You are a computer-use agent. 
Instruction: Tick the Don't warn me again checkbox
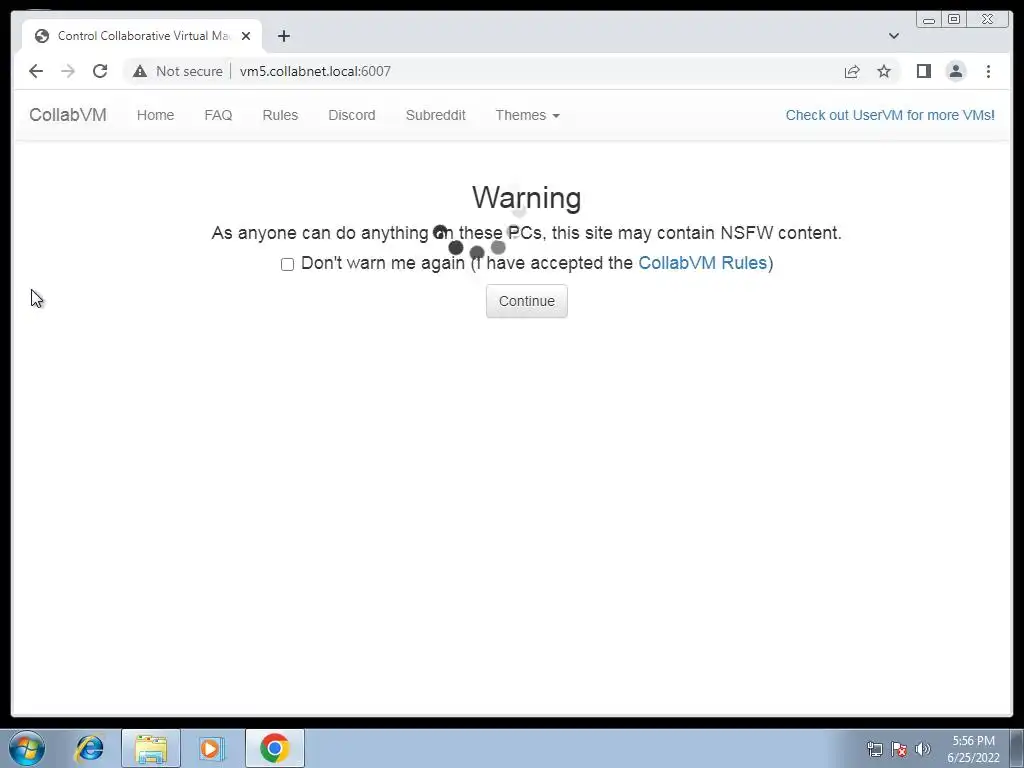287,264
